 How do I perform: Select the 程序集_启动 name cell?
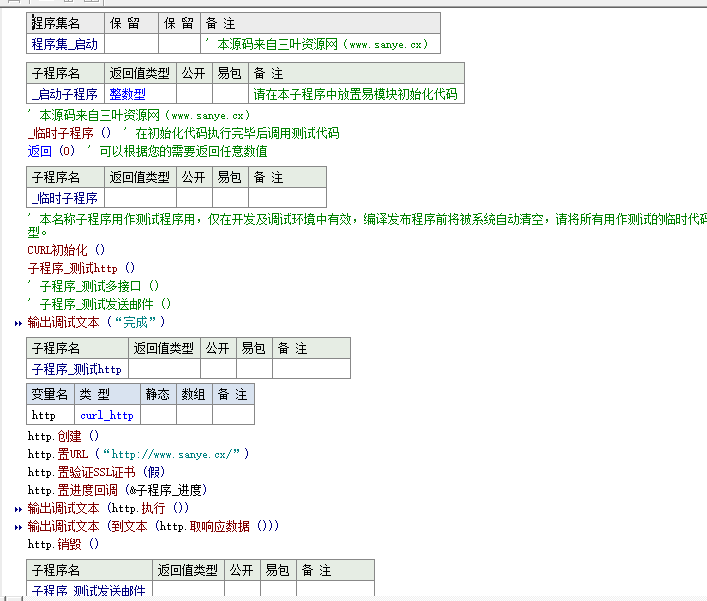click(66, 44)
